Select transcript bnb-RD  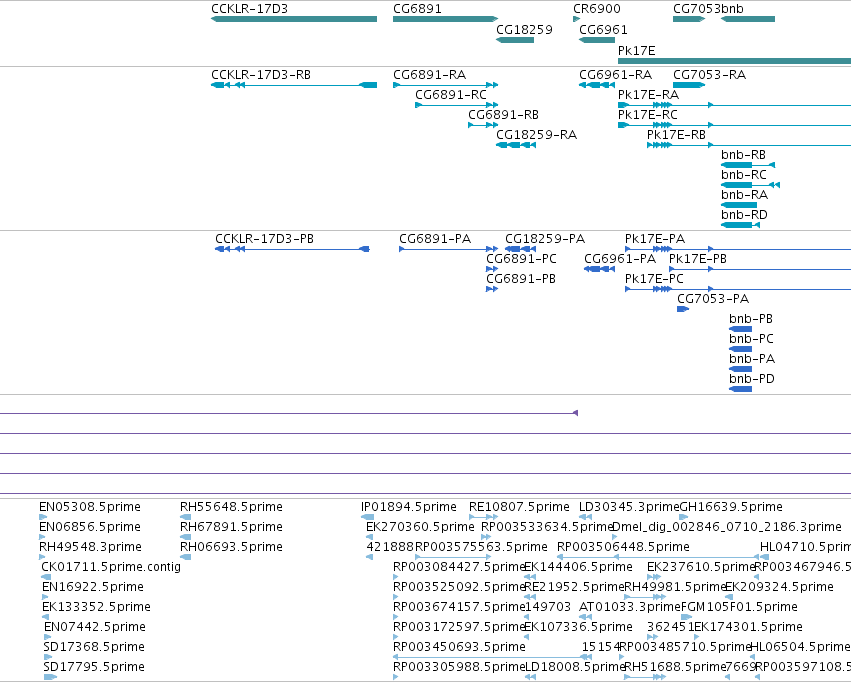tap(740, 225)
